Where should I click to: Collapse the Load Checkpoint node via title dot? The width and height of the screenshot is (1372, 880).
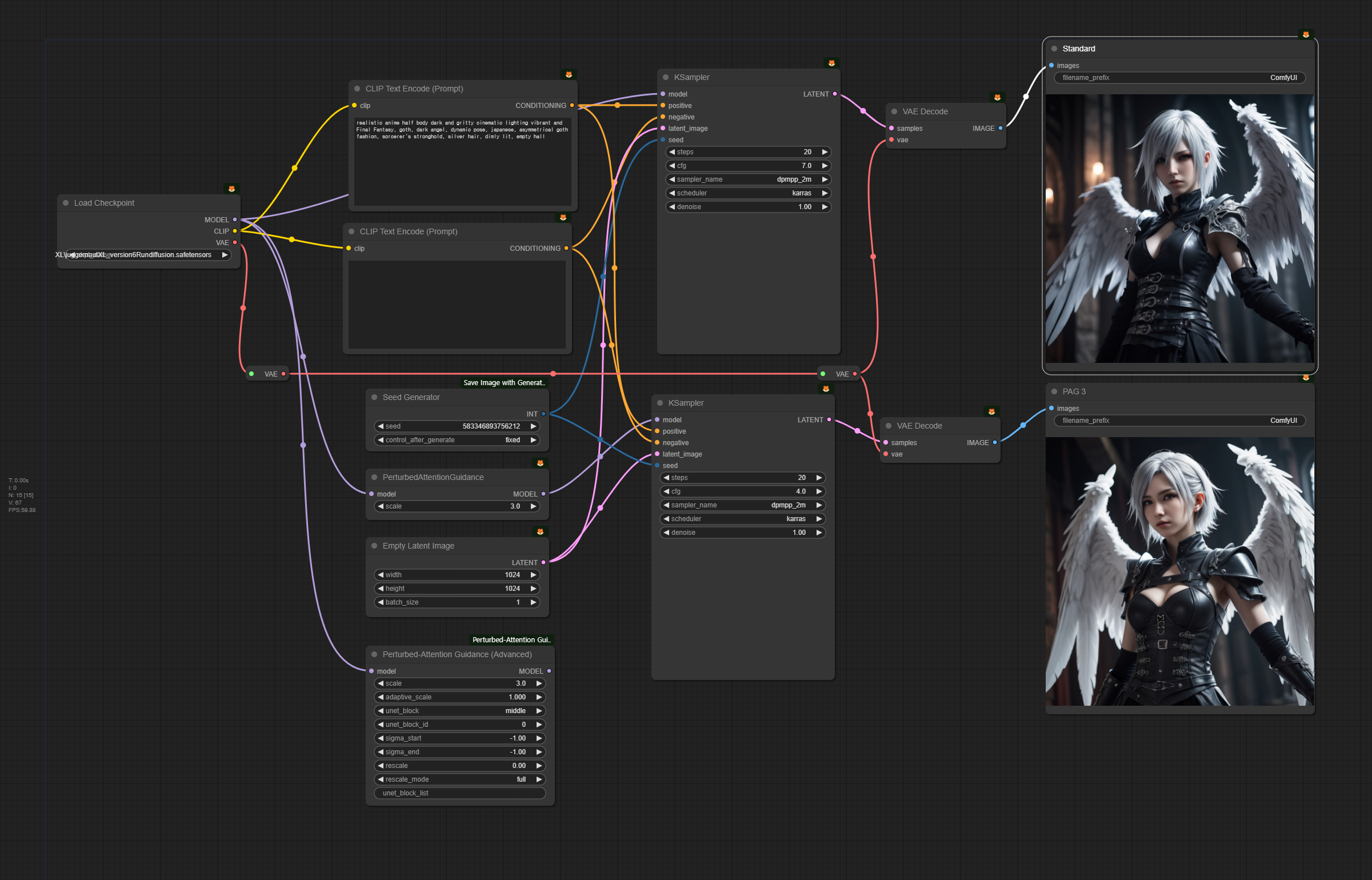coord(66,203)
